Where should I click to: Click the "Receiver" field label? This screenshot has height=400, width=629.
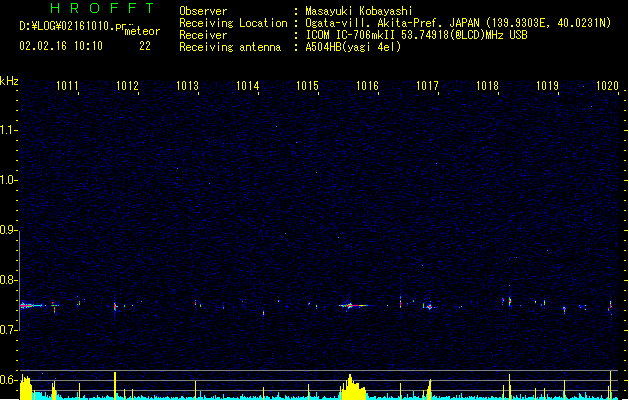pos(203,35)
